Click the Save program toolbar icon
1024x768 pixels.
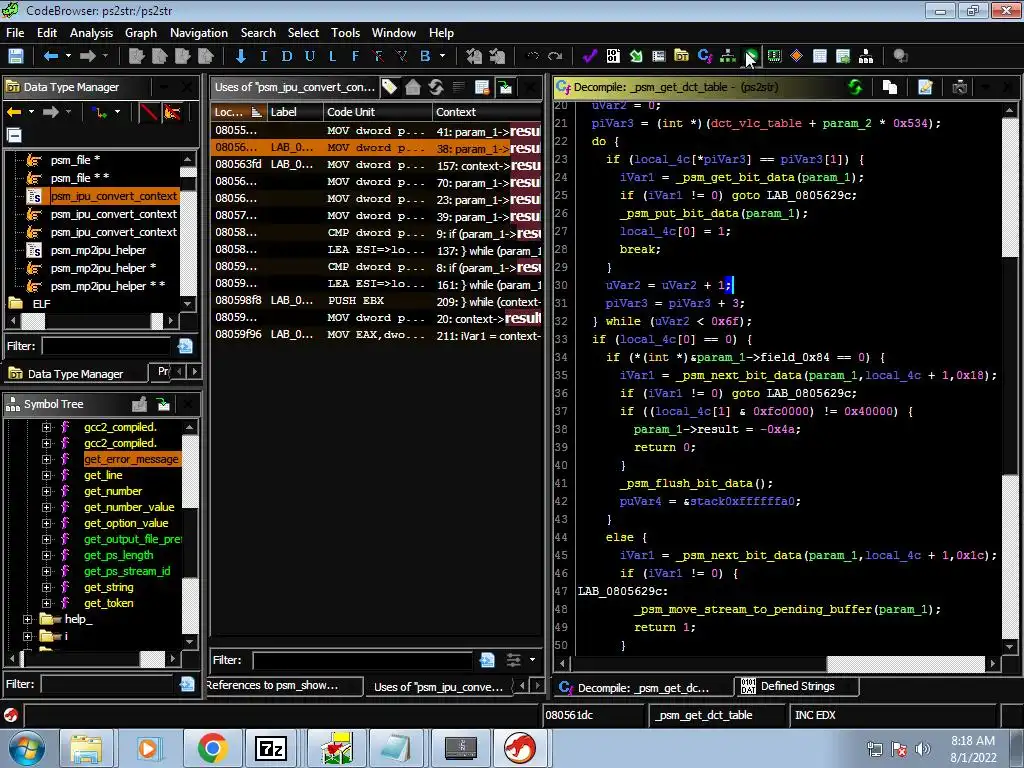(16, 56)
